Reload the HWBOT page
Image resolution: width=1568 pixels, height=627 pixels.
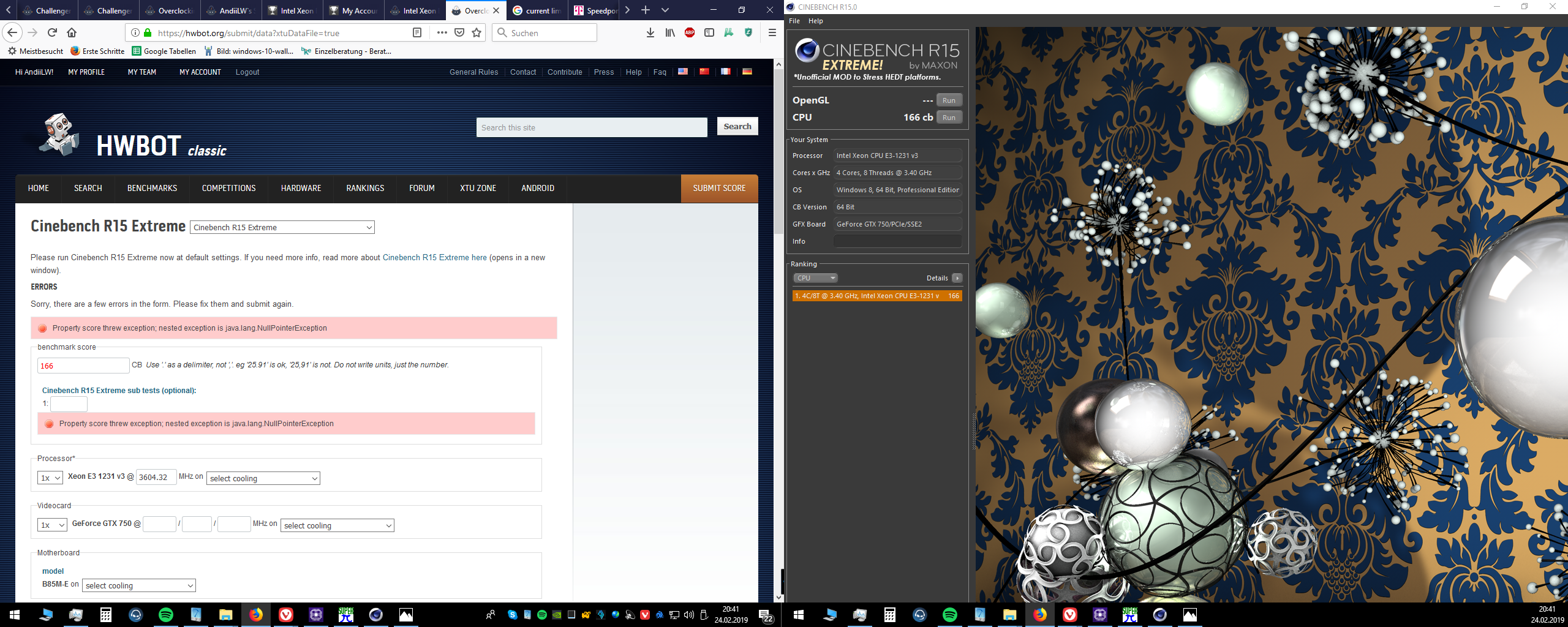click(52, 32)
